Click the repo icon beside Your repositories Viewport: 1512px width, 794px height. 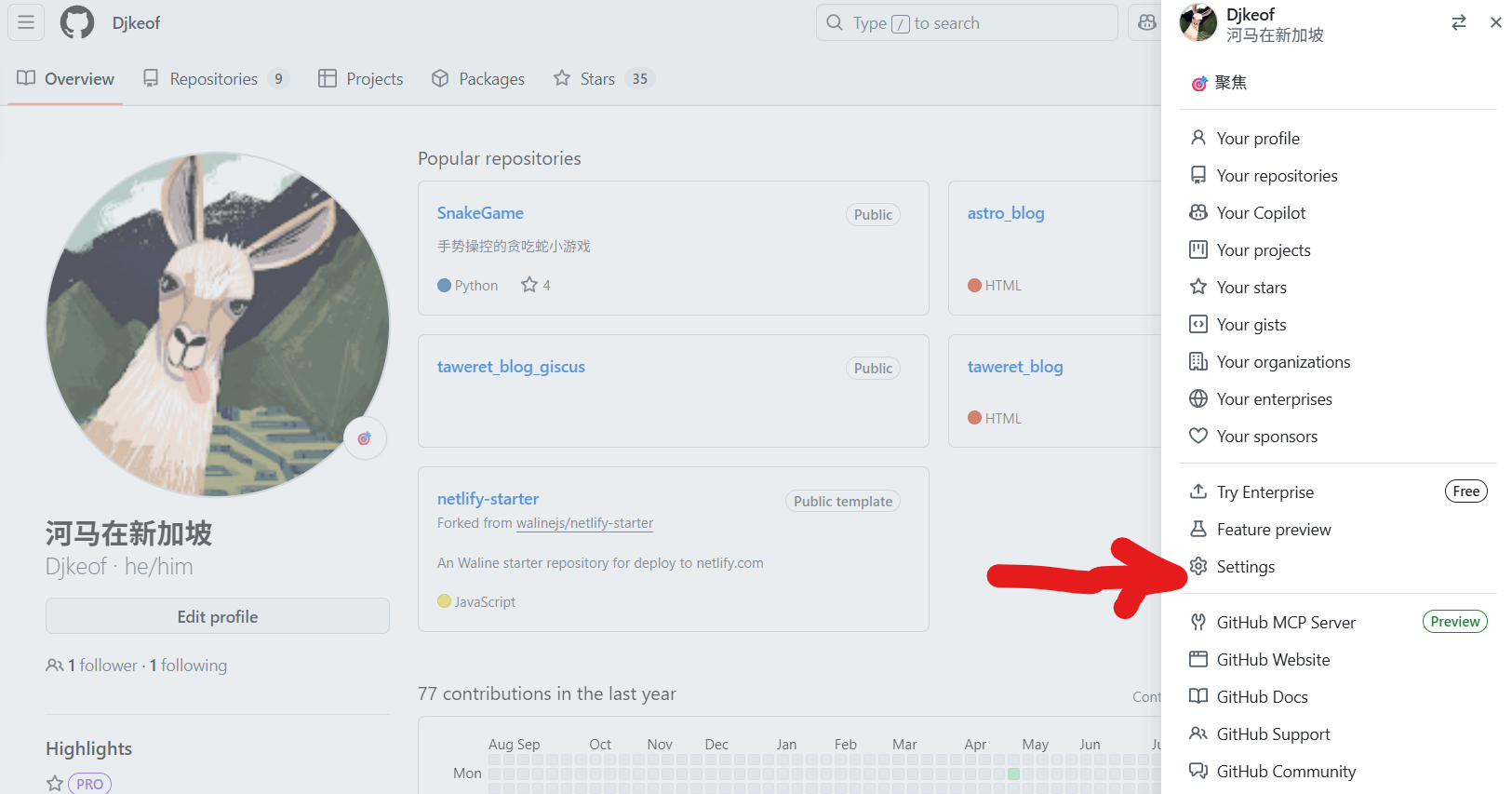point(1198,175)
